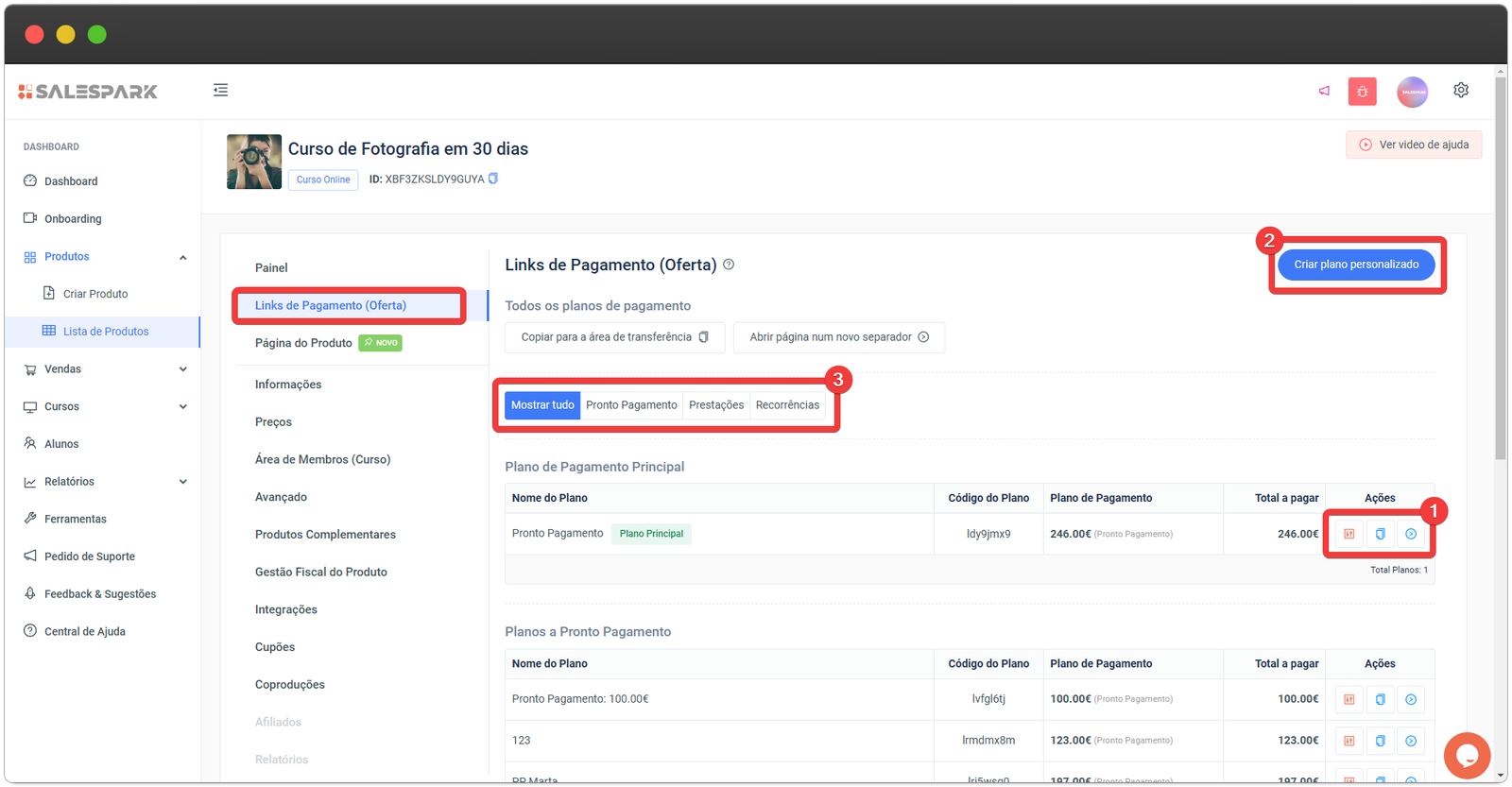
Task: Click Copiar para a área de transferência
Action: [x=614, y=337]
